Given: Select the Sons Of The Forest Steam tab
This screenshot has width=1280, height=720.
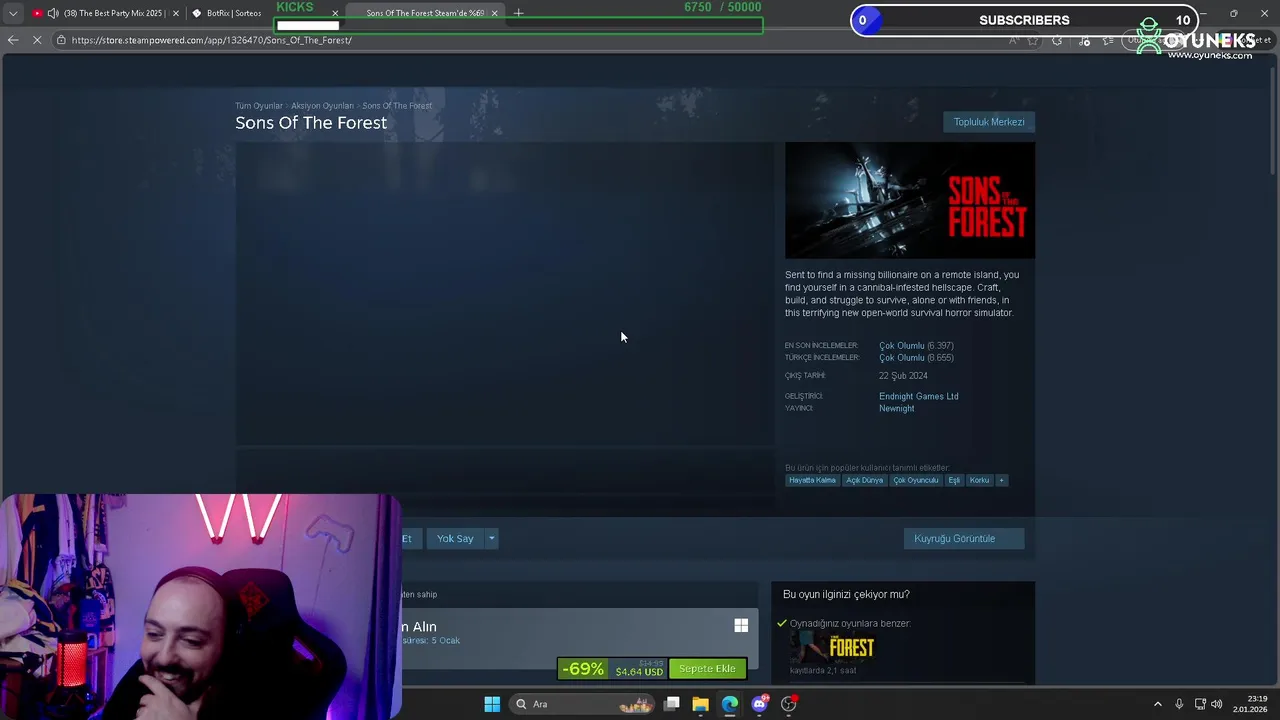Looking at the screenshot, I should point(425,13).
